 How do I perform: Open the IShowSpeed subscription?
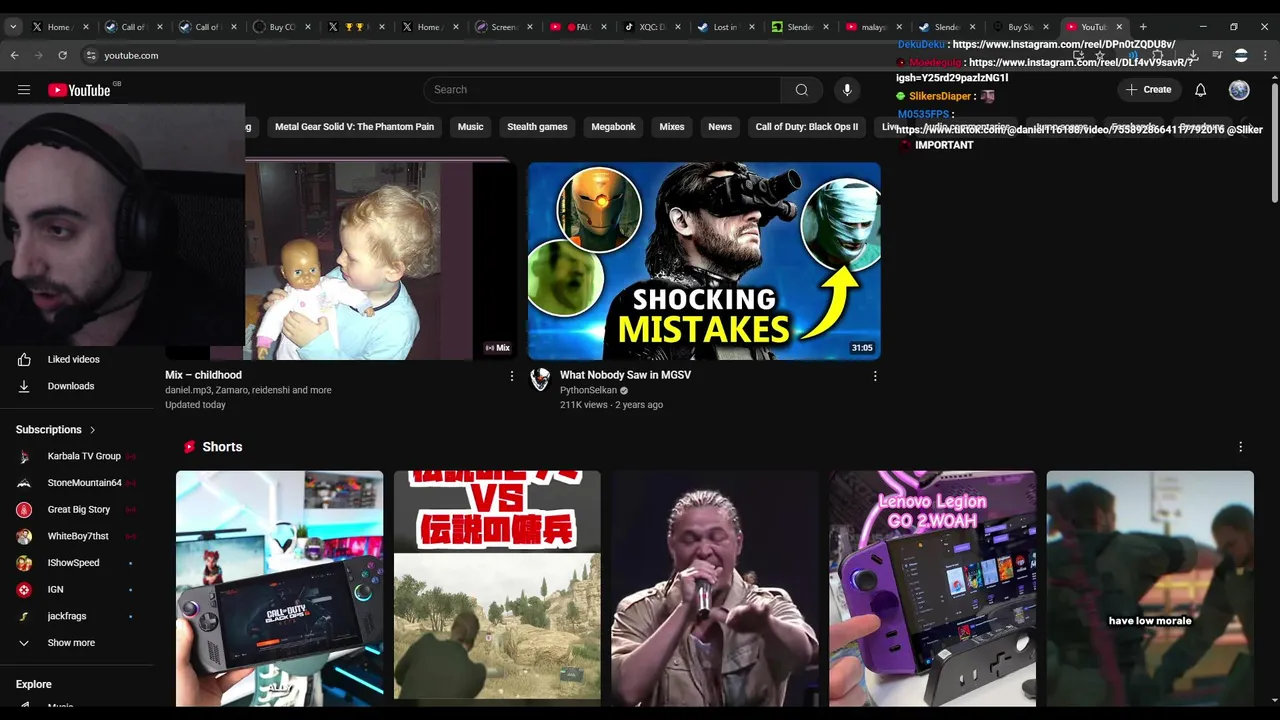coord(76,563)
